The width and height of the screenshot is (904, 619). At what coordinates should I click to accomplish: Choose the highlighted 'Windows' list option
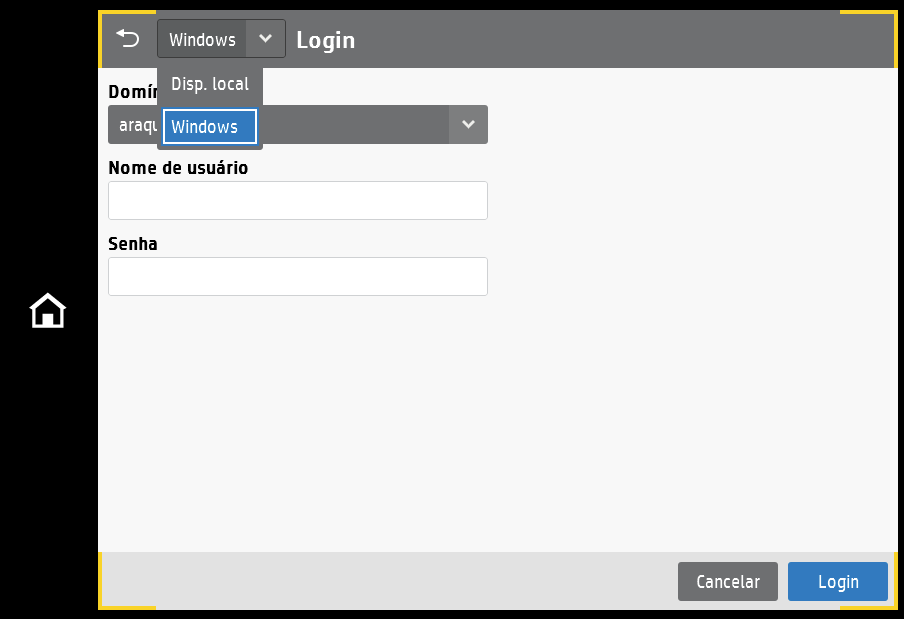tap(210, 127)
